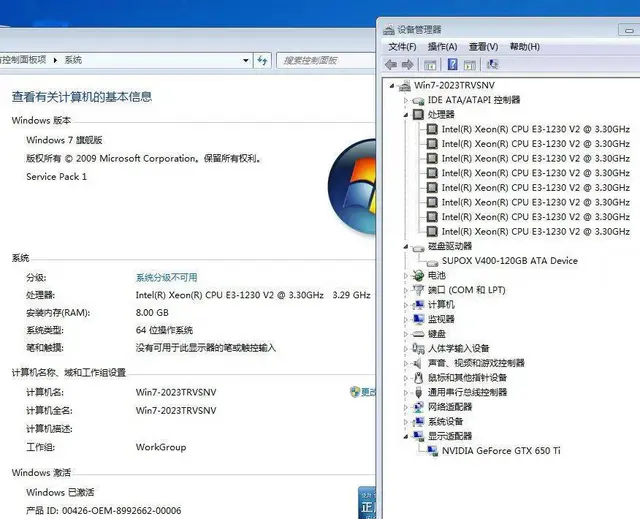Select the 系统设备 icon
The height and width of the screenshot is (519, 640).
[x=418, y=421]
